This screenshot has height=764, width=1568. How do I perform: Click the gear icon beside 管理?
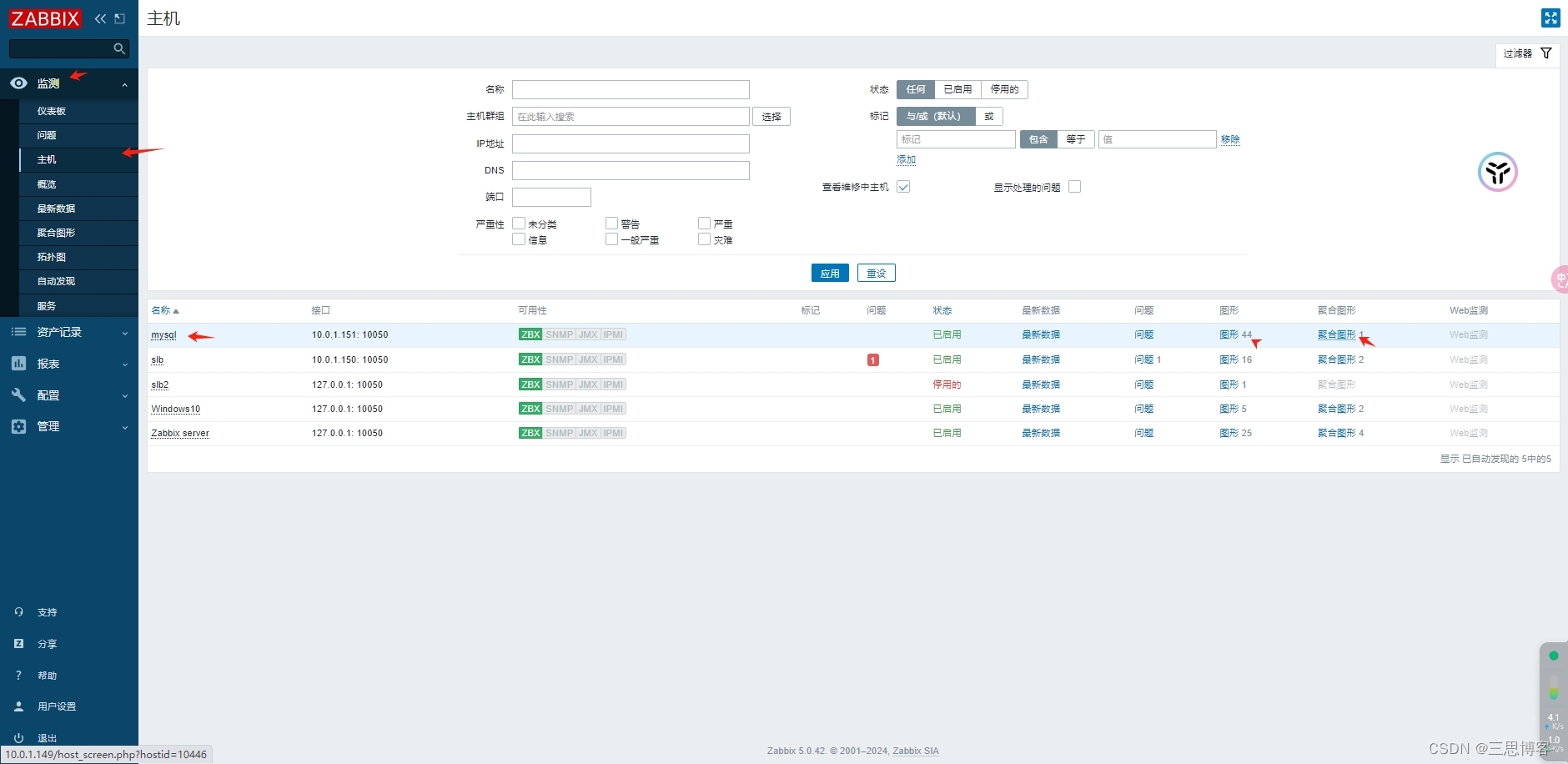pyautogui.click(x=18, y=426)
